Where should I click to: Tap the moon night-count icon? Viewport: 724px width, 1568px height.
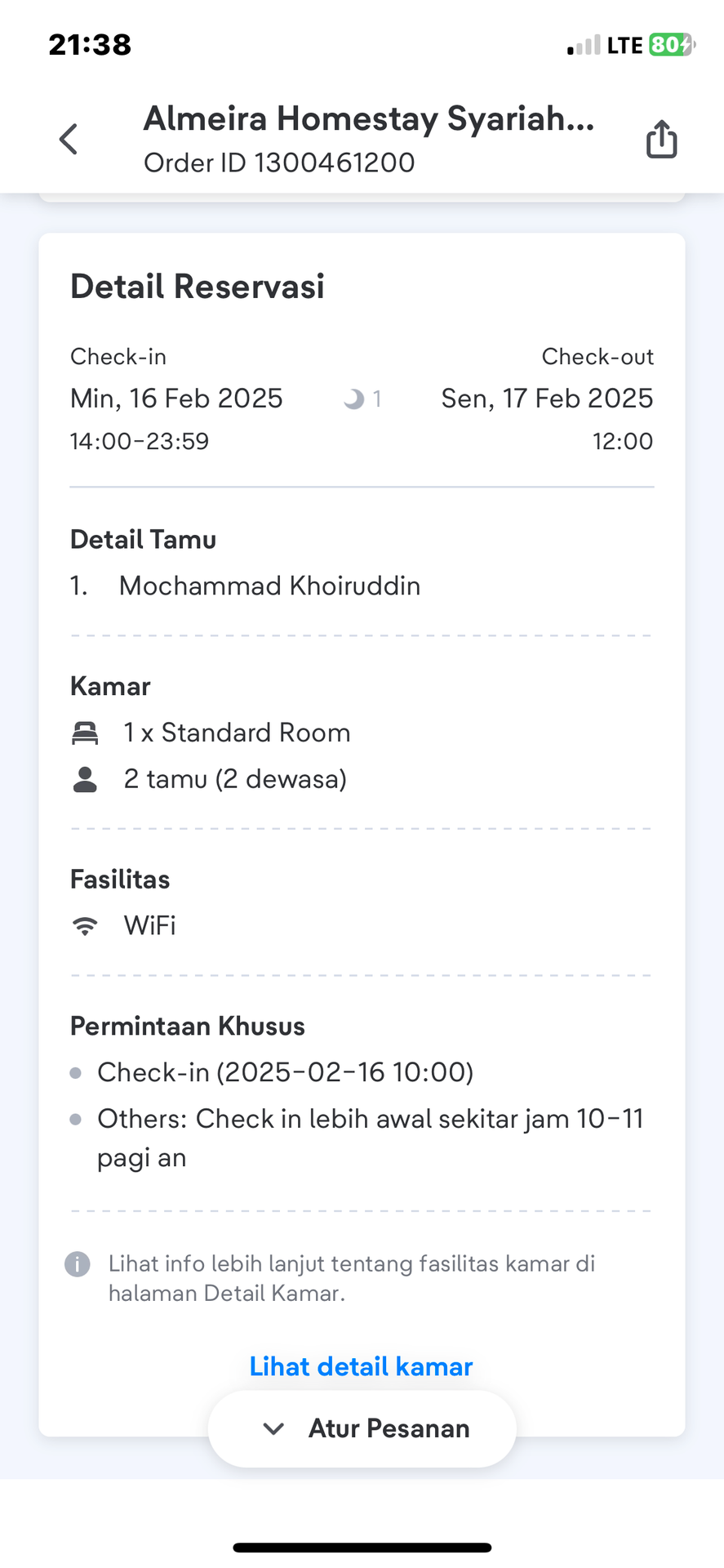(353, 399)
